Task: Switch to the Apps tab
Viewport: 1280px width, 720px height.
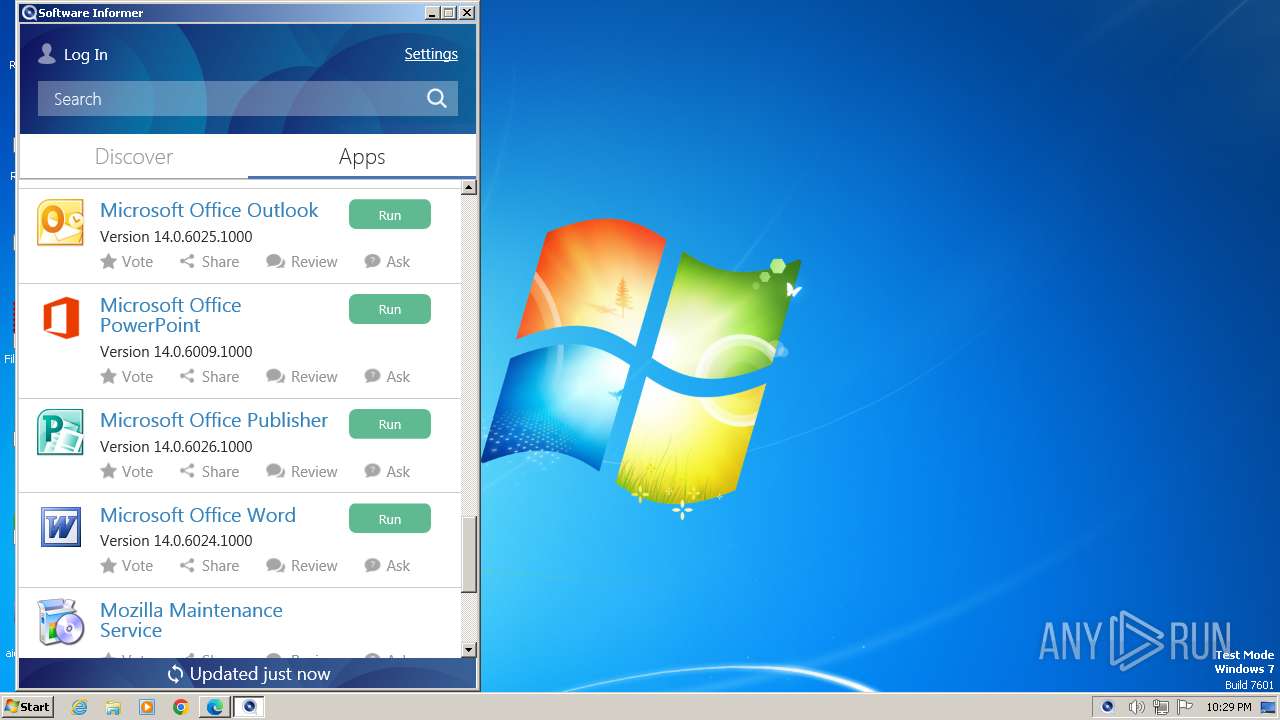Action: click(362, 156)
